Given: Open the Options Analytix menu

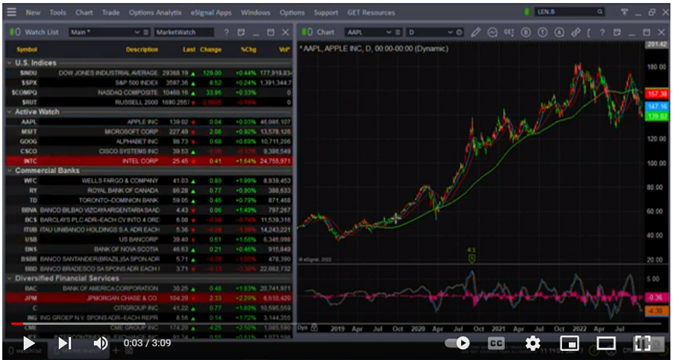Looking at the screenshot, I should pyautogui.click(x=155, y=12).
